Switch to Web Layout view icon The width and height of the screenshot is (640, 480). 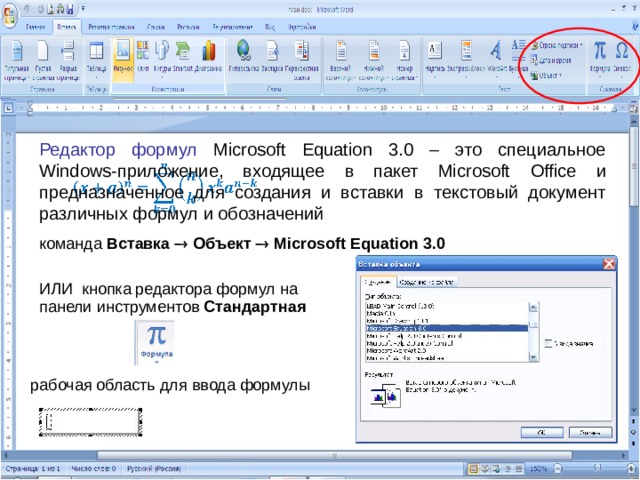pyautogui.click(x=496, y=469)
